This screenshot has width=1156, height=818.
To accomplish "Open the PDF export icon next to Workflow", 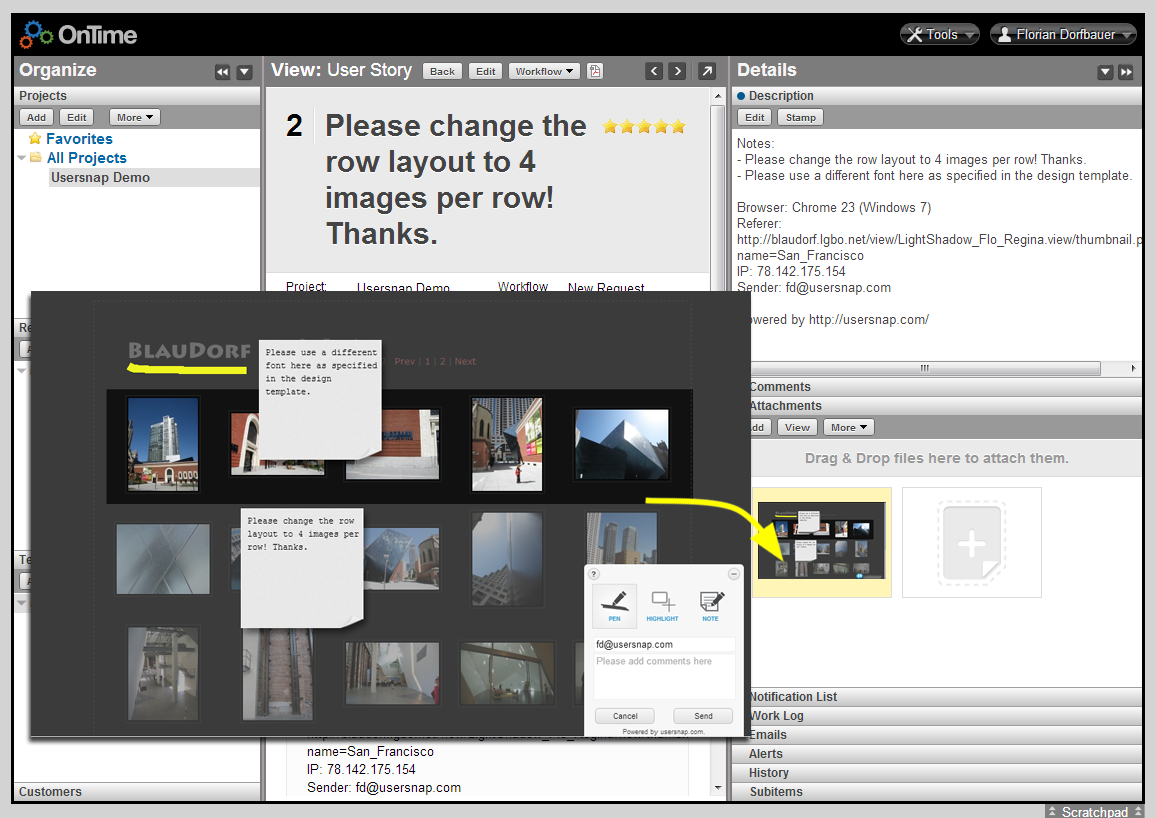I will [x=595, y=71].
